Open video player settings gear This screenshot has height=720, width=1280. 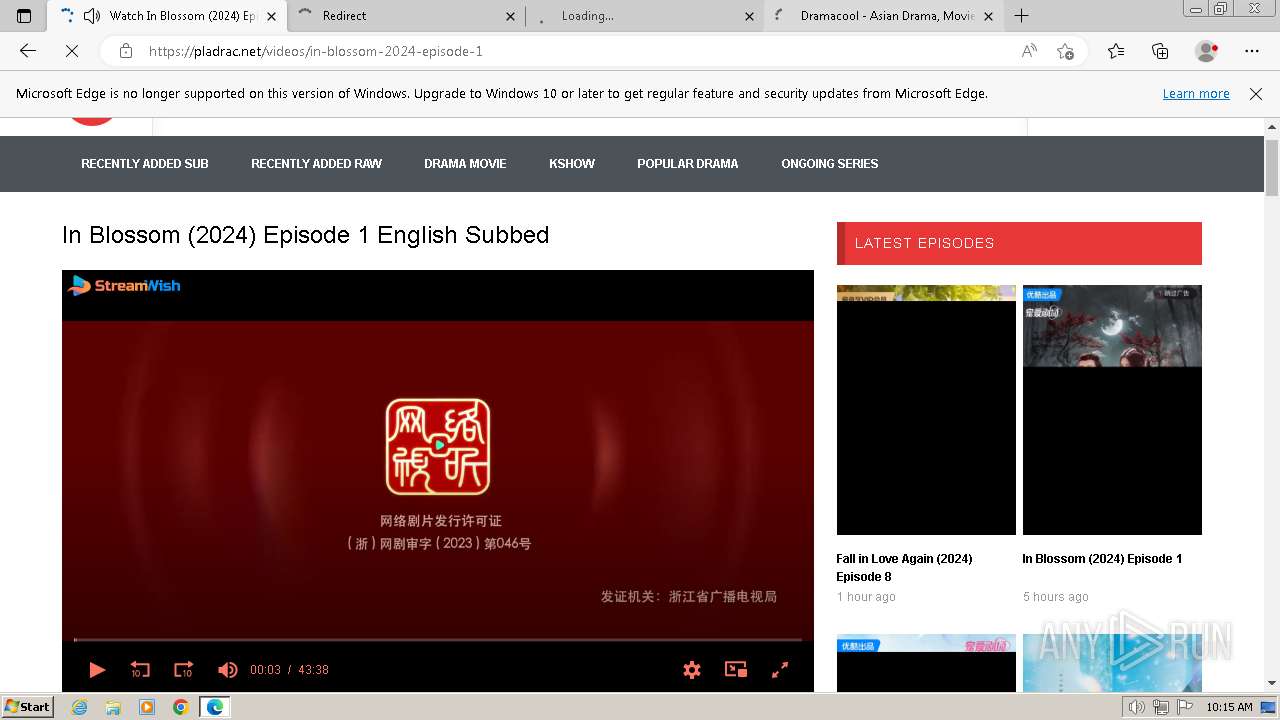[692, 670]
